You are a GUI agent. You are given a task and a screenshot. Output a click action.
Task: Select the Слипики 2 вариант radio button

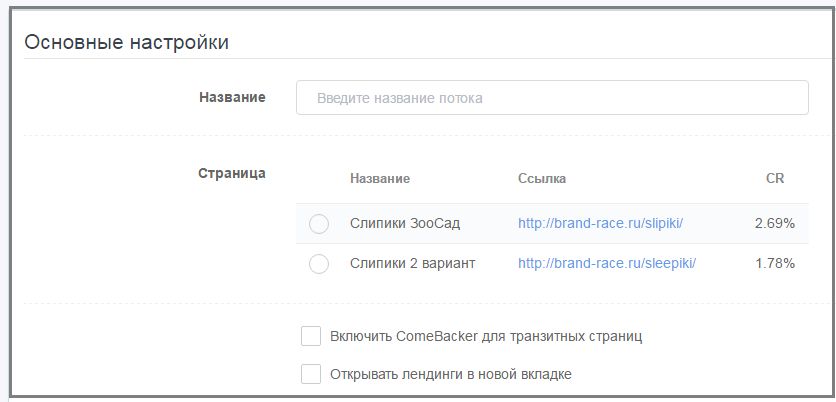coord(319,264)
